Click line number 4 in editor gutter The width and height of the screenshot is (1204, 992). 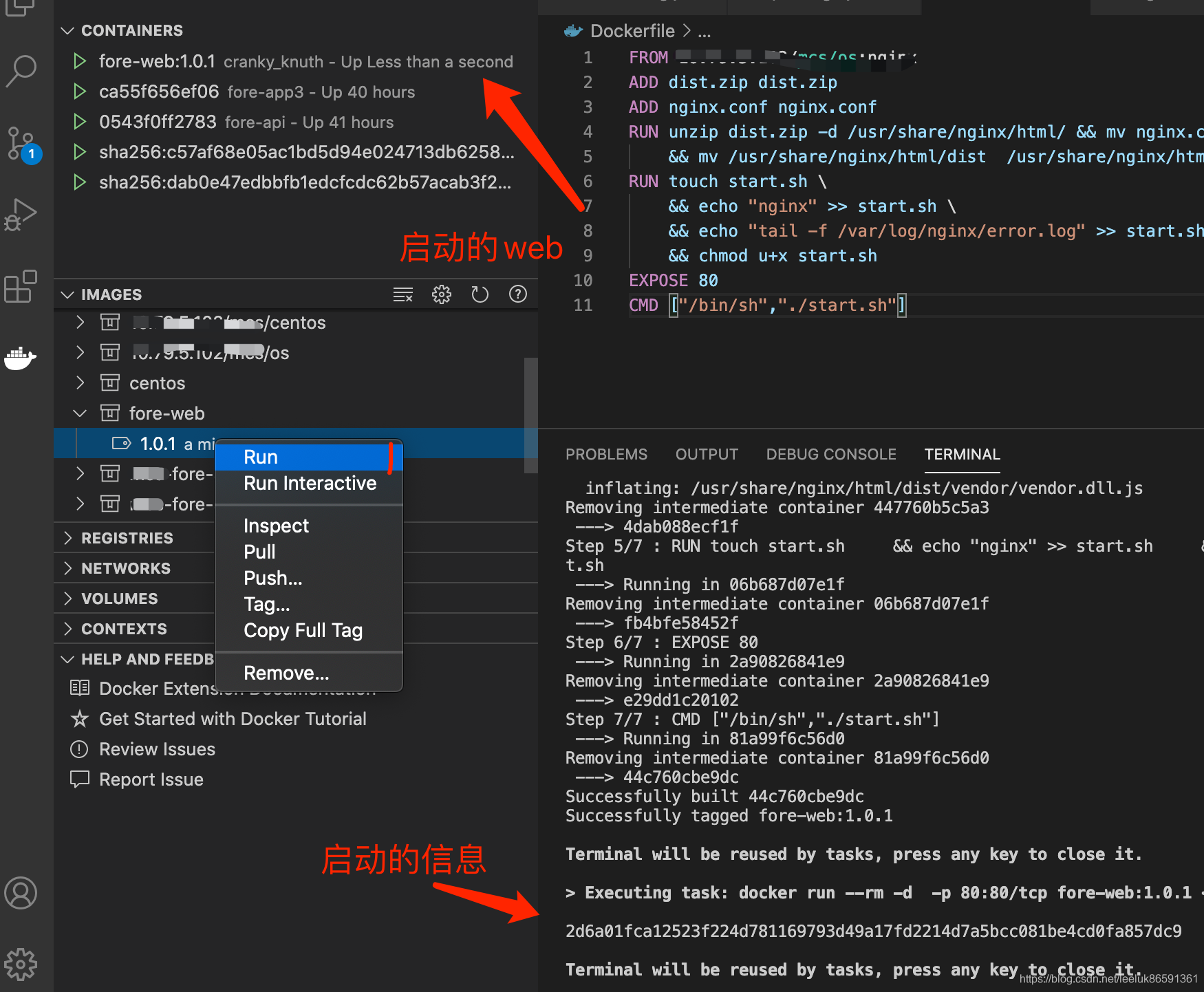coord(588,131)
